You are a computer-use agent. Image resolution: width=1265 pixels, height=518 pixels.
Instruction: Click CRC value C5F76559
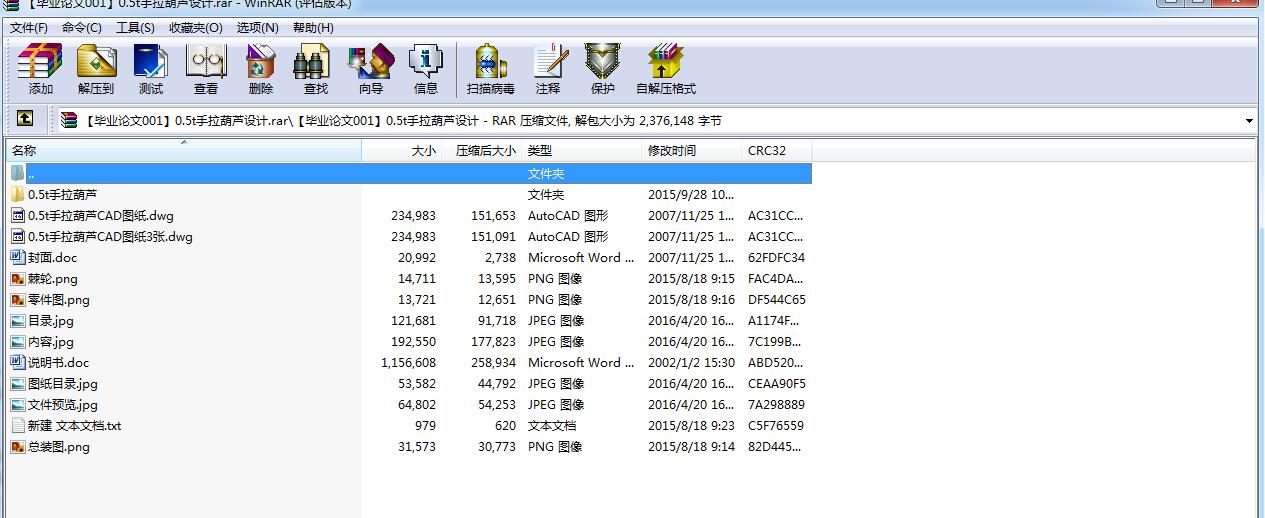(x=776, y=426)
